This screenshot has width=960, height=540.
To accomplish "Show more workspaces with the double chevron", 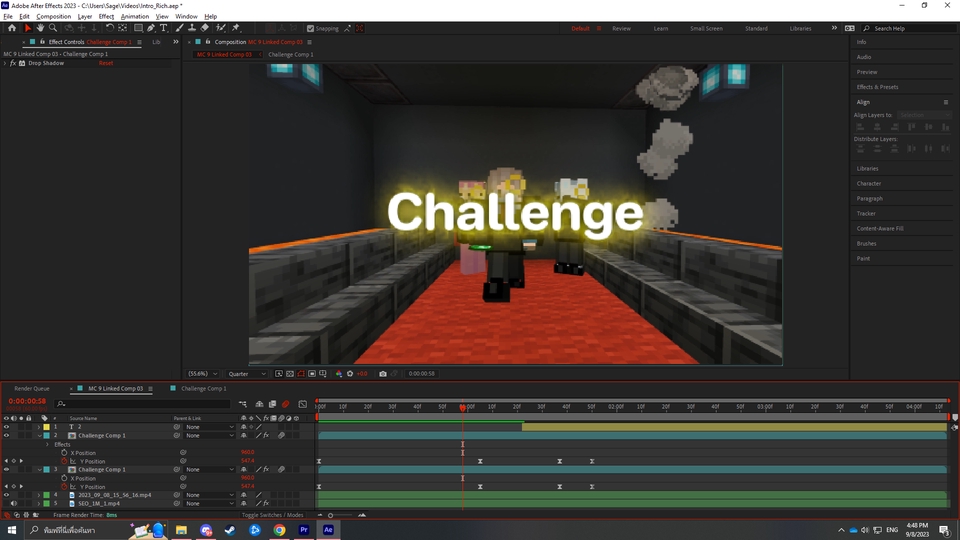I will click(x=834, y=28).
